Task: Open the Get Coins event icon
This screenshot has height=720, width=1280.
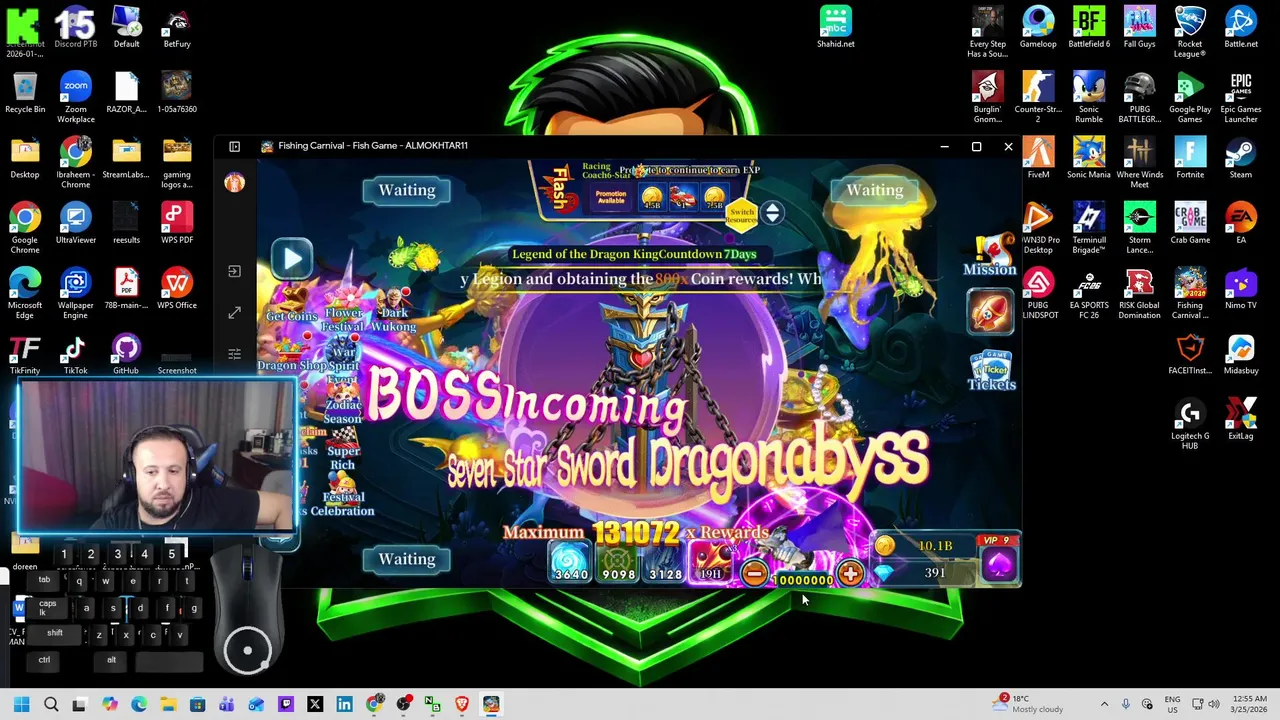Action: click(x=291, y=305)
